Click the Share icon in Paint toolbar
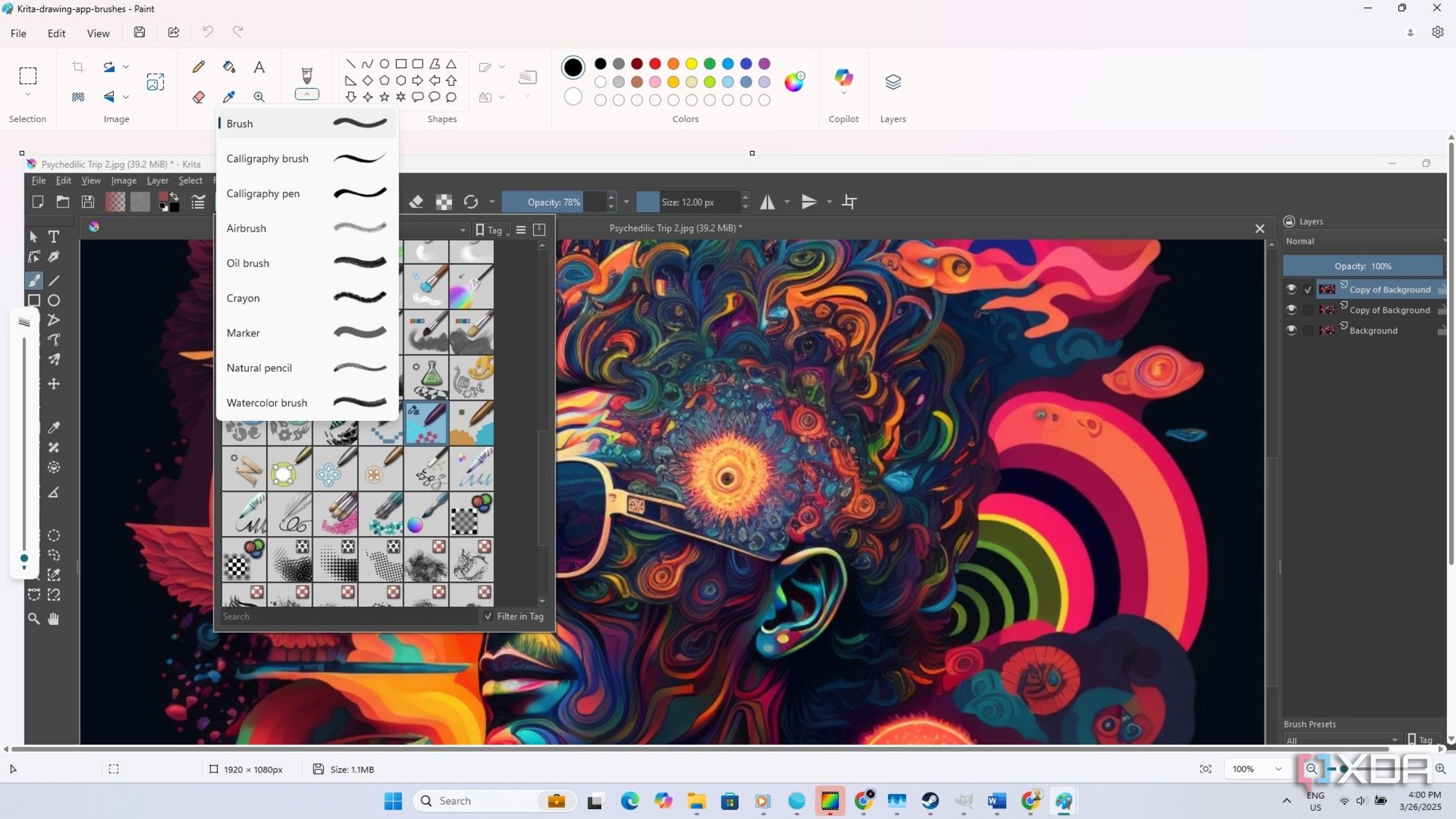1456x819 pixels. 173,32
